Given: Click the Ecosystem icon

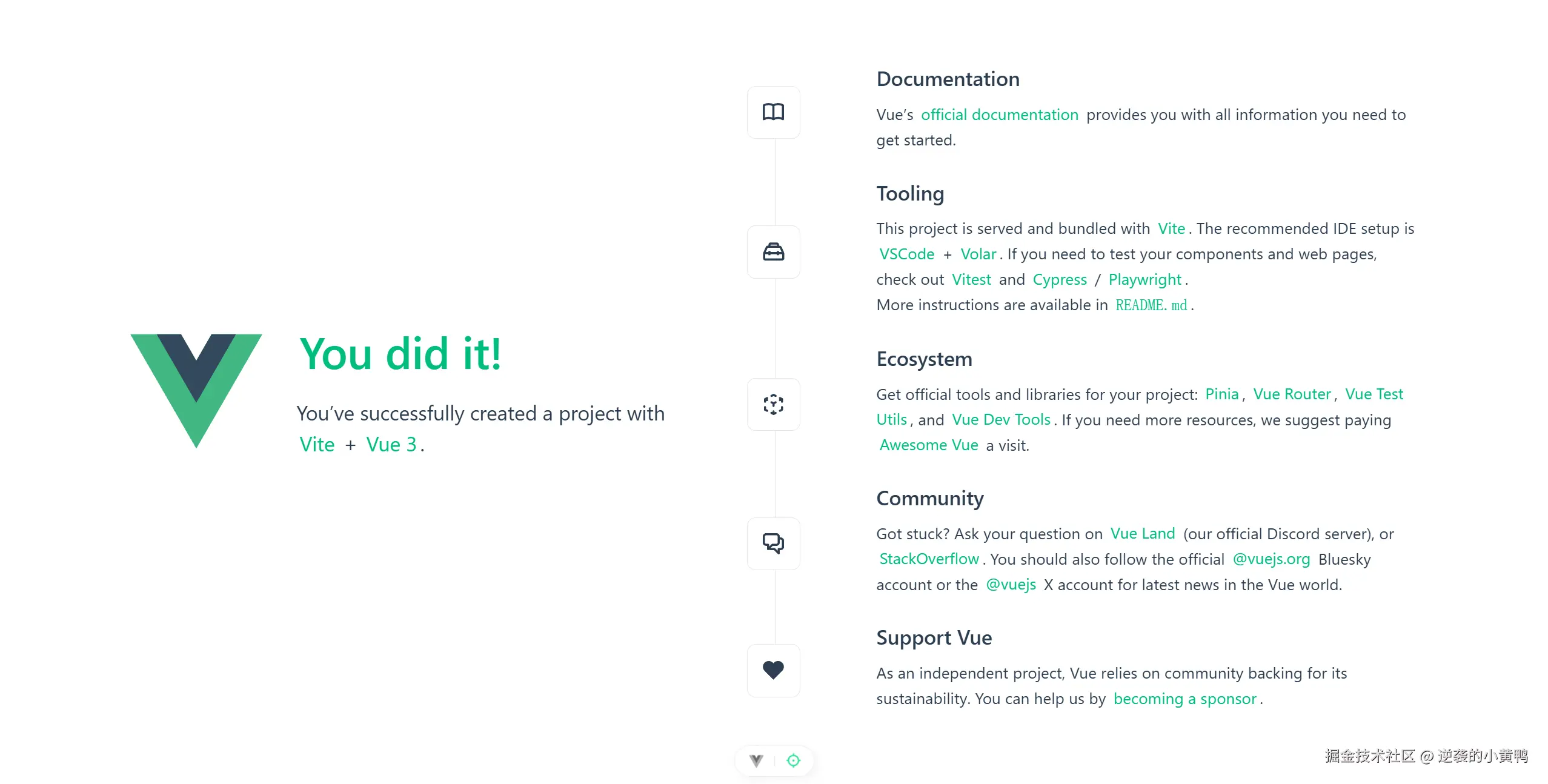Looking at the screenshot, I should click(773, 404).
